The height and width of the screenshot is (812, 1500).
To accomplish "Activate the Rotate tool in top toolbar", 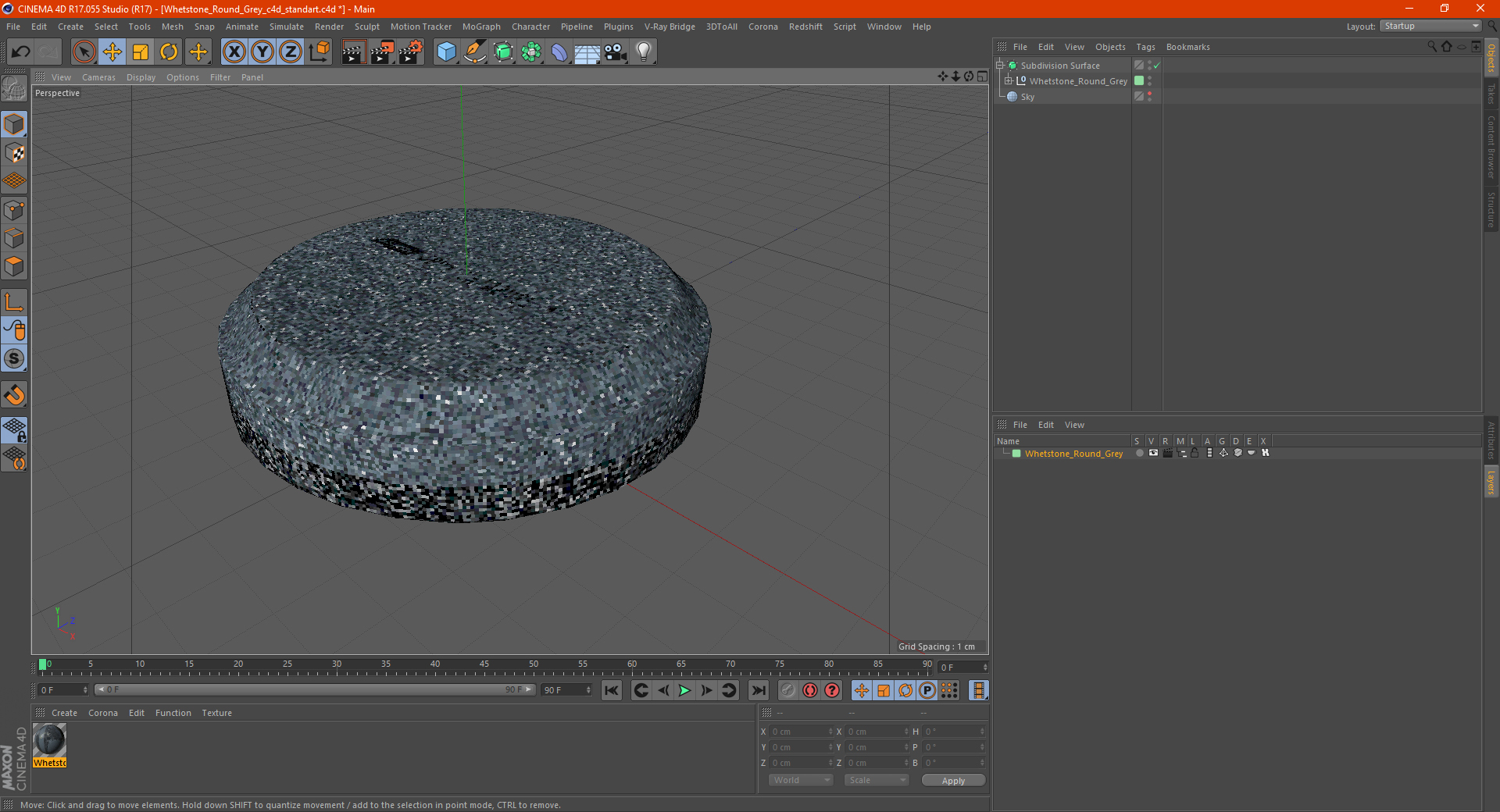I will coord(169,52).
